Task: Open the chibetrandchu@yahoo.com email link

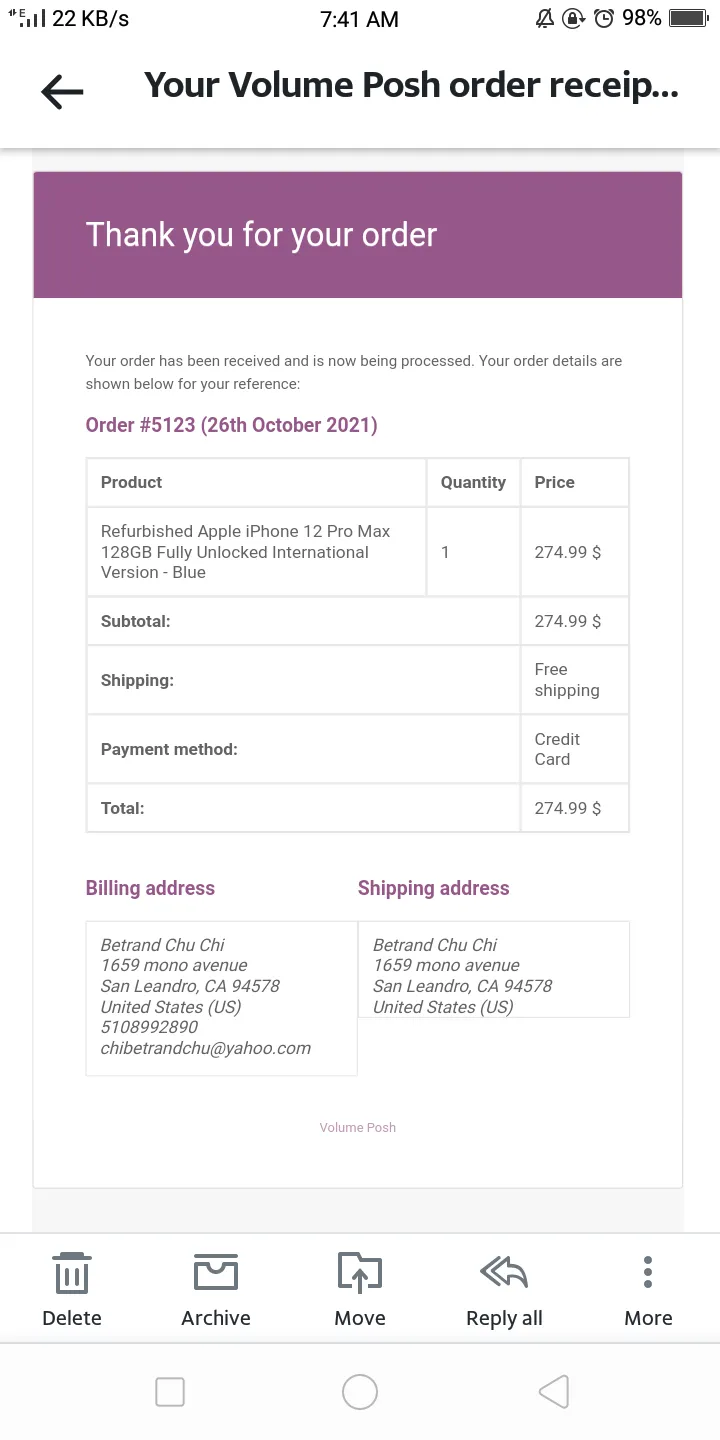Action: tap(206, 1048)
